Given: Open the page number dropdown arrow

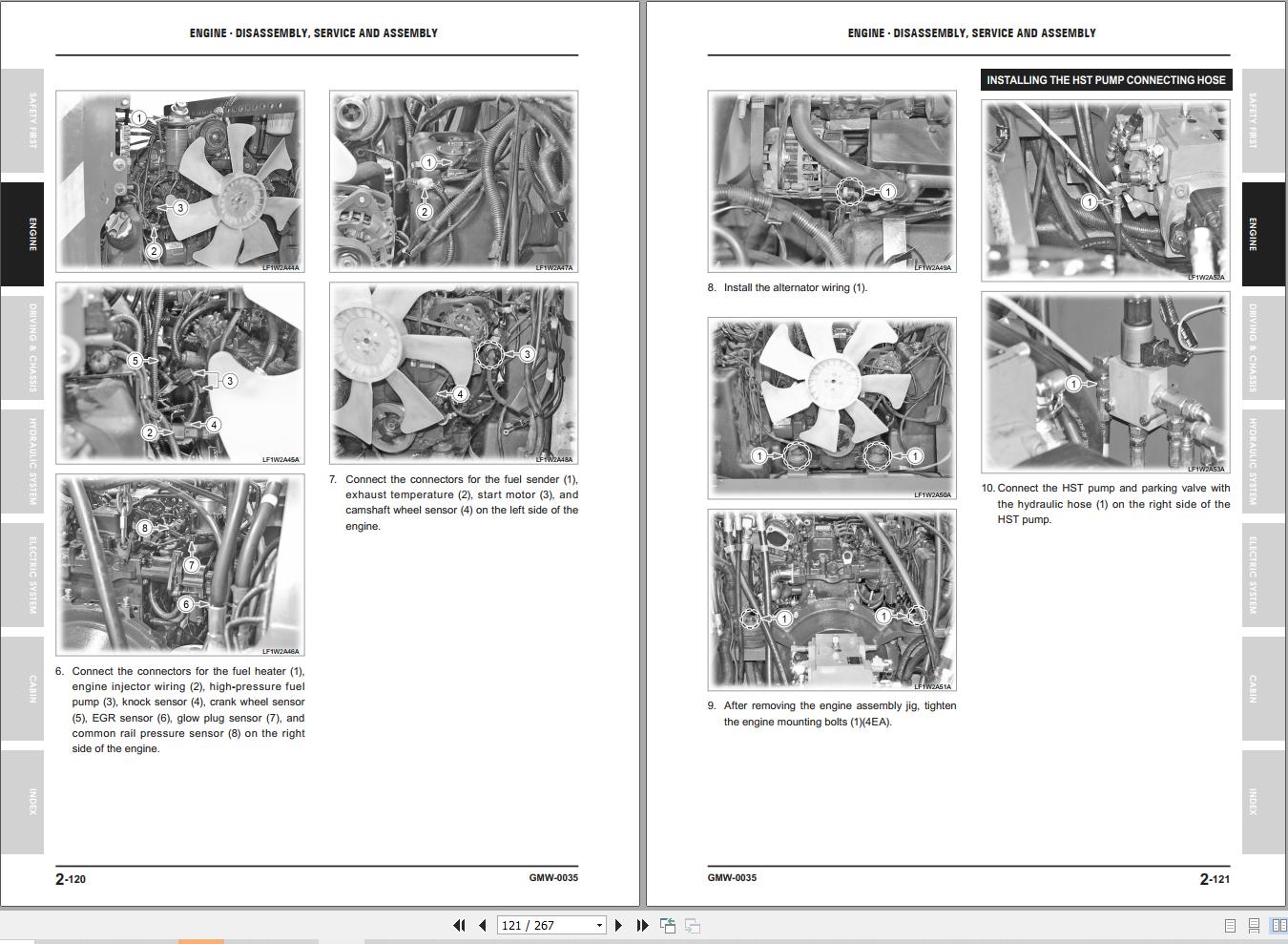Looking at the screenshot, I should click(x=599, y=925).
